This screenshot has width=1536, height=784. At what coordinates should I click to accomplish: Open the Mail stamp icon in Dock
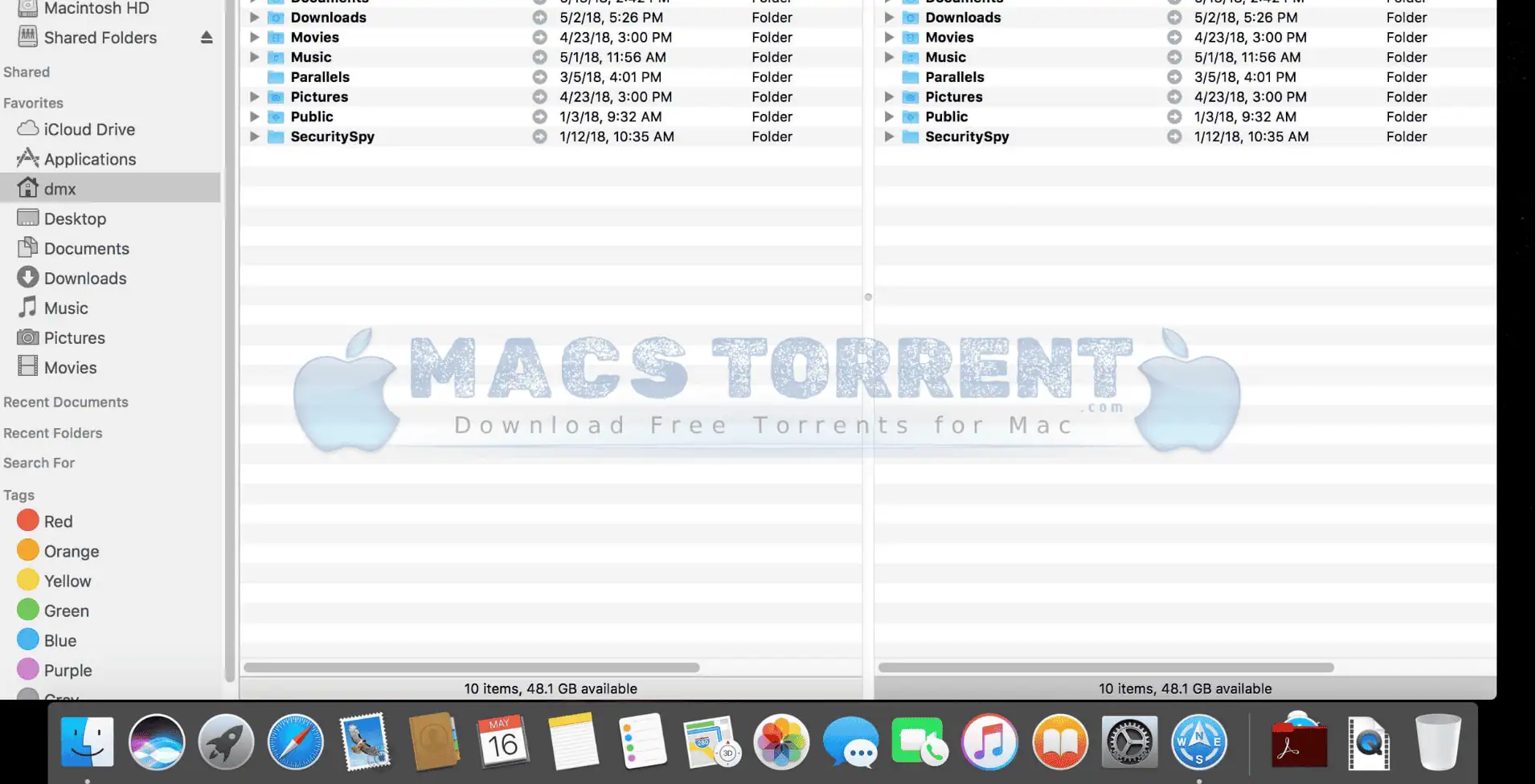tap(364, 742)
